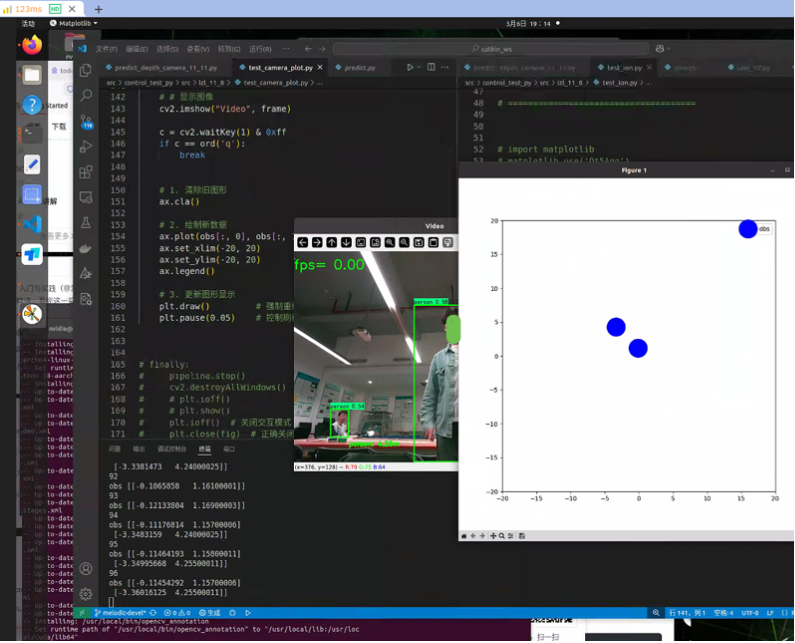Click the remote indicator in status bar corner
The width and height of the screenshot is (795, 643).
pyautogui.click(x=82, y=613)
